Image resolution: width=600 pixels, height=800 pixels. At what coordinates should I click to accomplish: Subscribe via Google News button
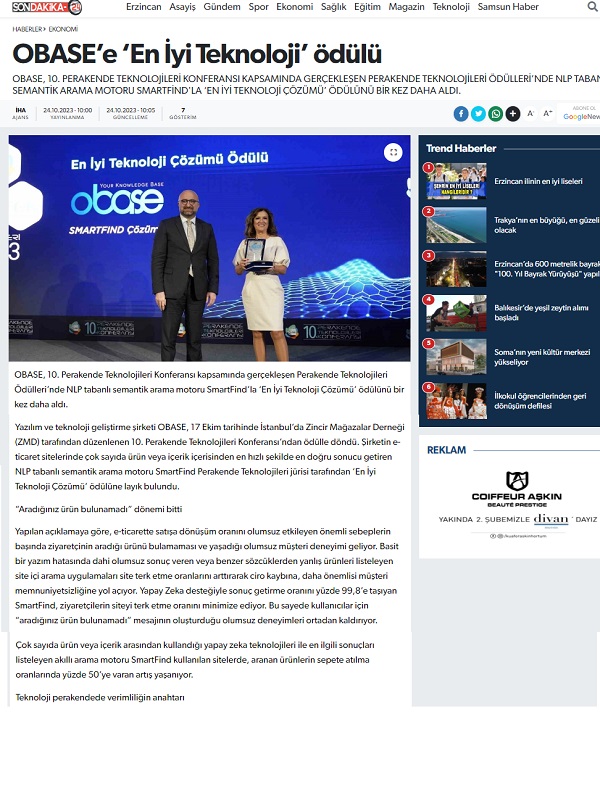[581, 113]
